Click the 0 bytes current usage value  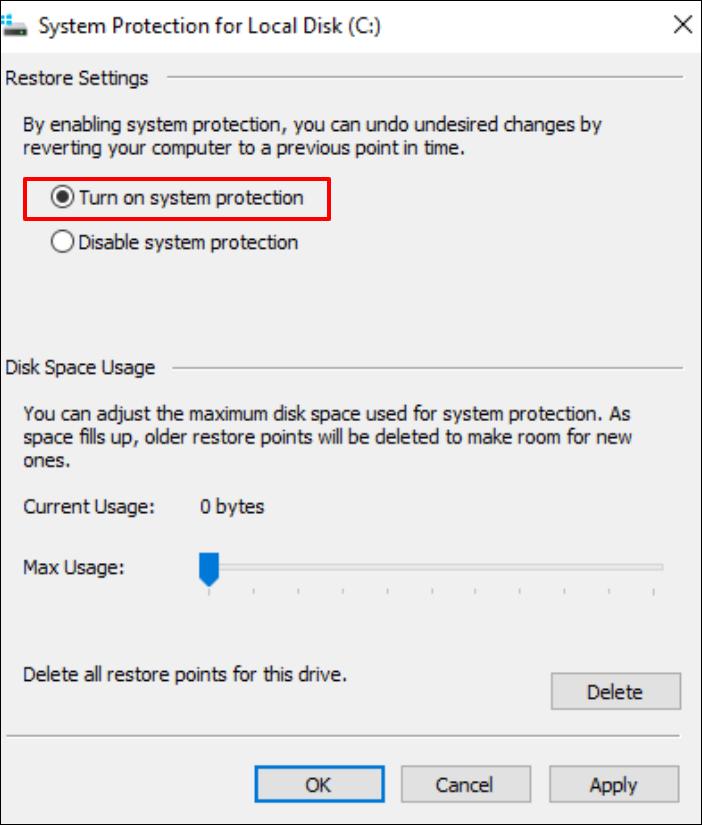point(232,507)
